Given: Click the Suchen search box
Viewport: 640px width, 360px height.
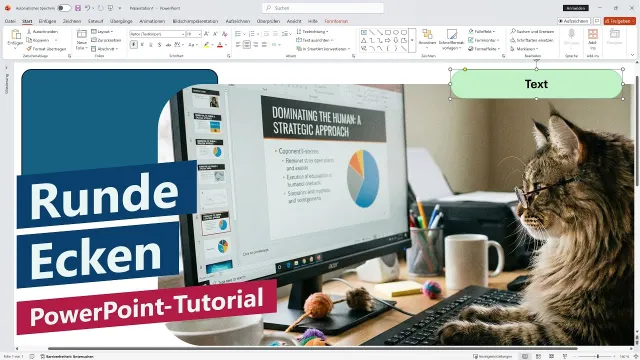Looking at the screenshot, I should point(323,8).
